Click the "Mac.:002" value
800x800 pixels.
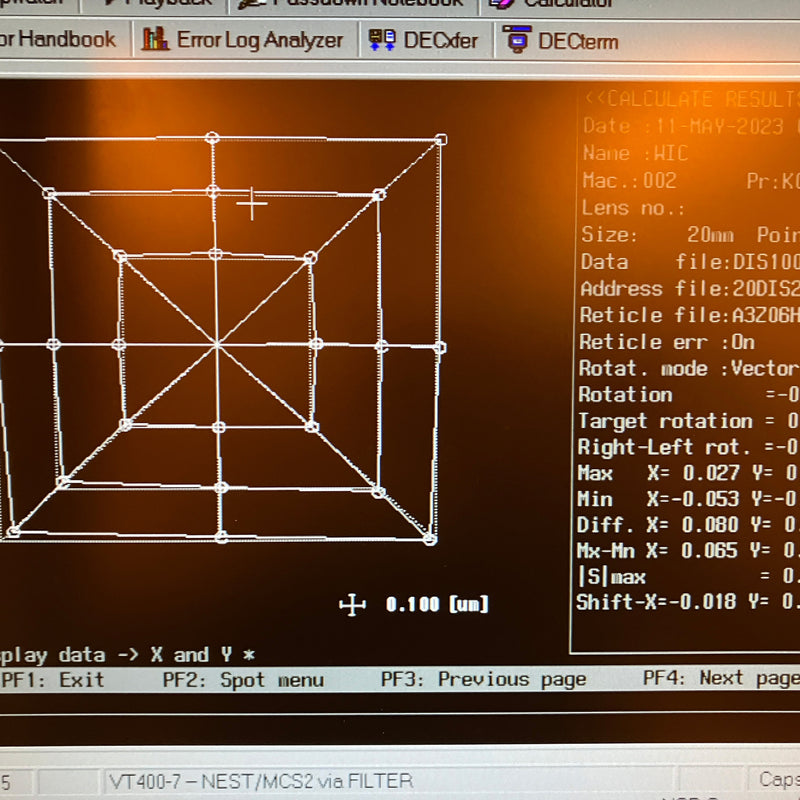tap(630, 181)
